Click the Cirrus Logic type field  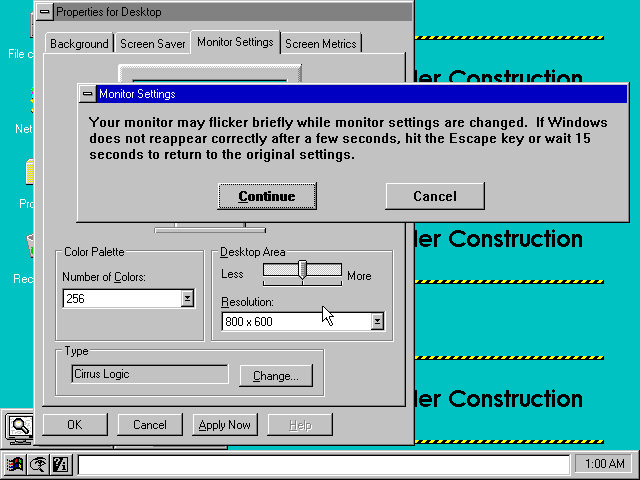click(150, 374)
